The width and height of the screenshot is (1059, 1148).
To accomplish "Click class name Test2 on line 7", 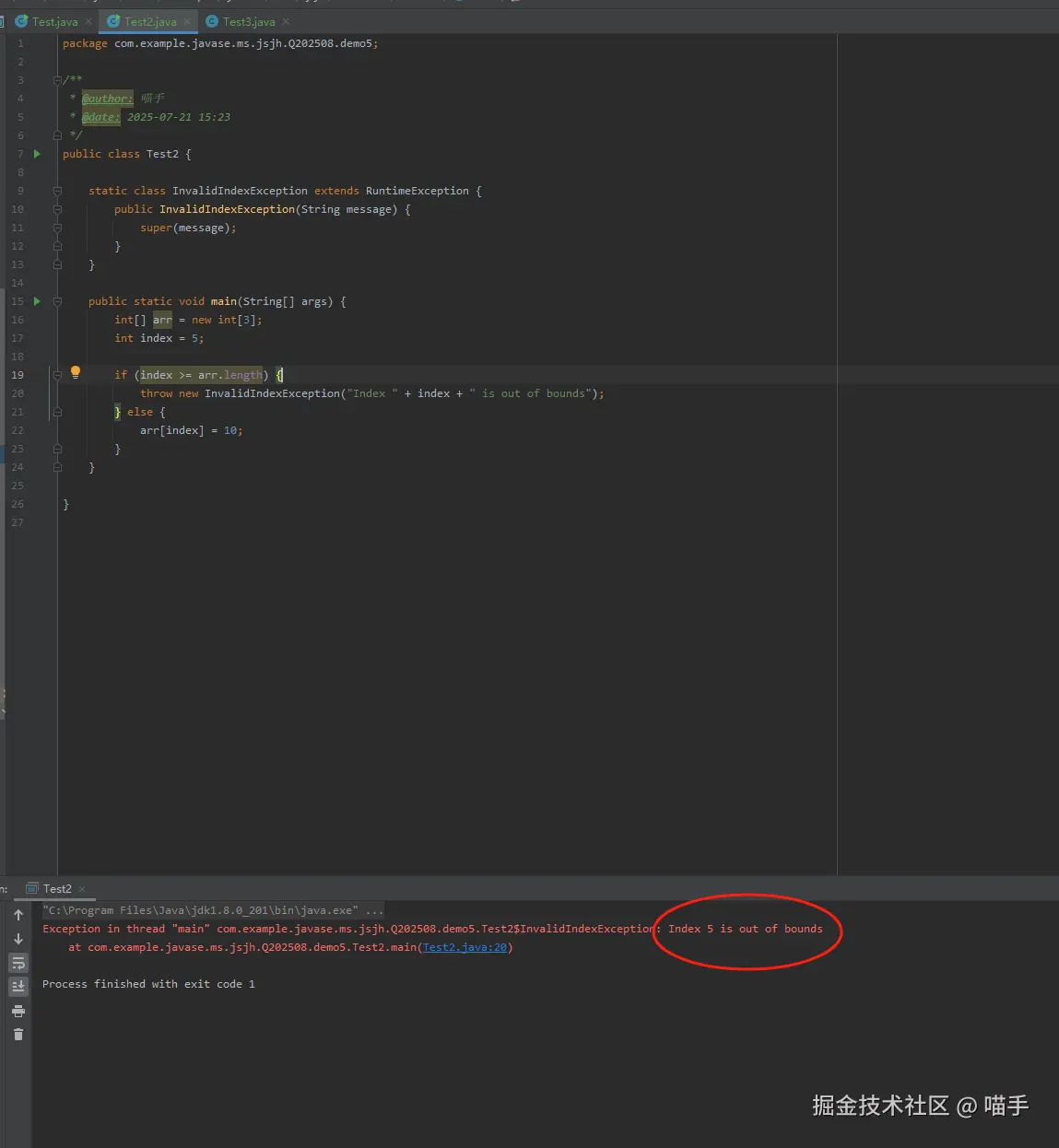I will 162,154.
